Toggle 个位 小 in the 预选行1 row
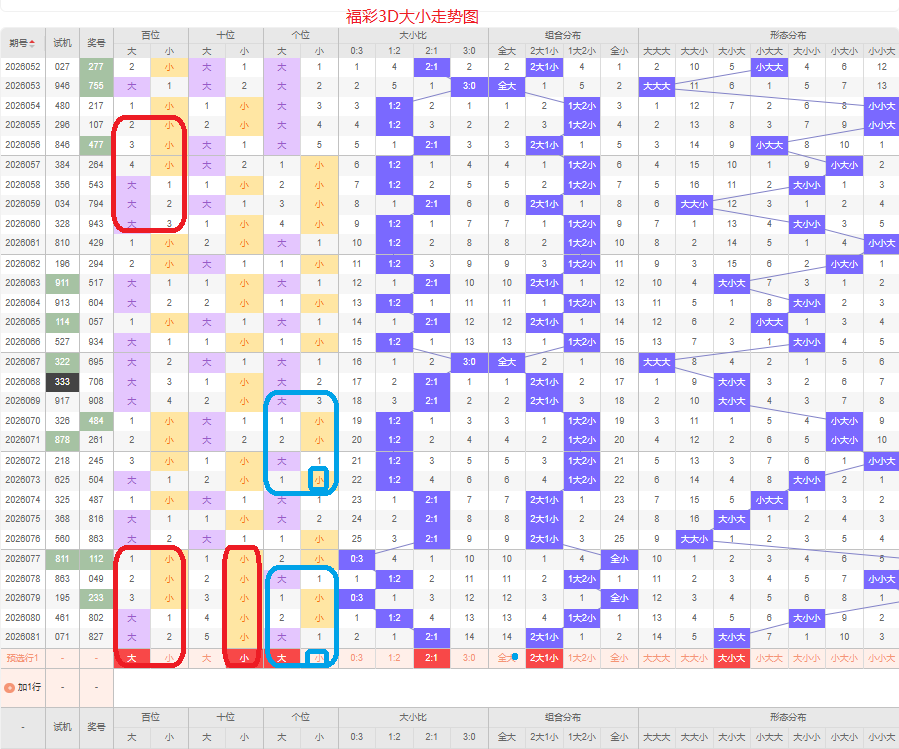 pyautogui.click(x=318, y=657)
